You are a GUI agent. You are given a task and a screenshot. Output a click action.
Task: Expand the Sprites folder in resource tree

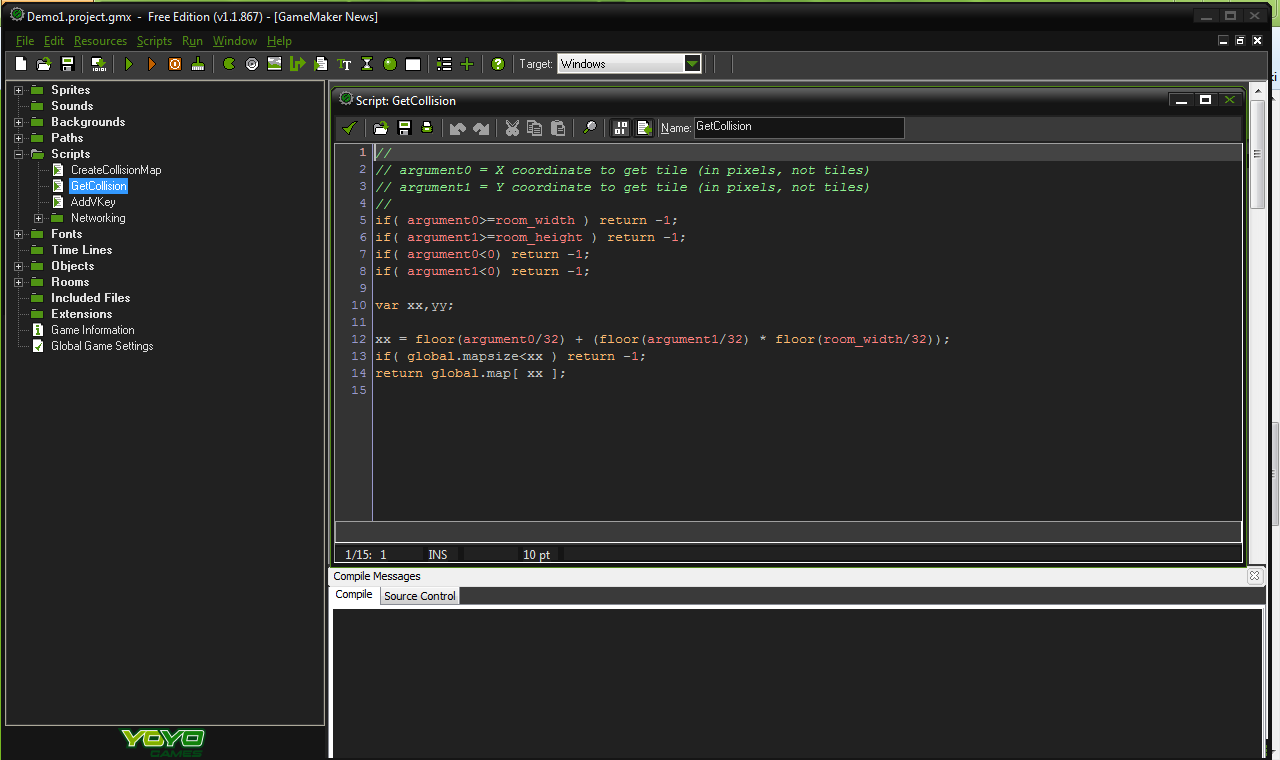point(18,90)
